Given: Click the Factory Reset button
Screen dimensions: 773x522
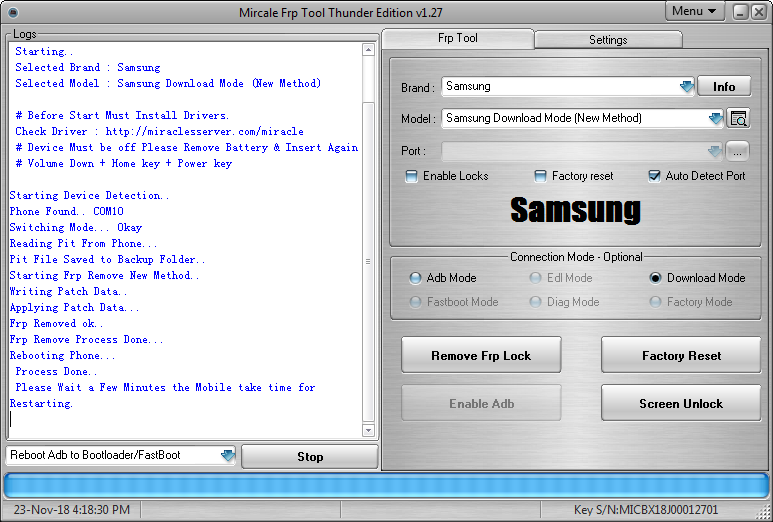Looking at the screenshot, I should coord(681,355).
